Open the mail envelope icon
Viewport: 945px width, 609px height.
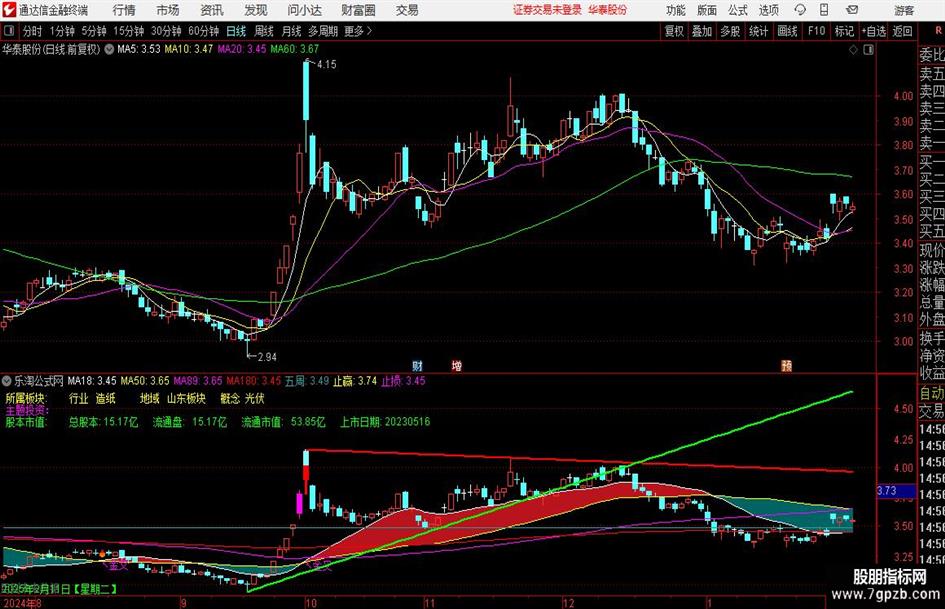tap(852, 10)
